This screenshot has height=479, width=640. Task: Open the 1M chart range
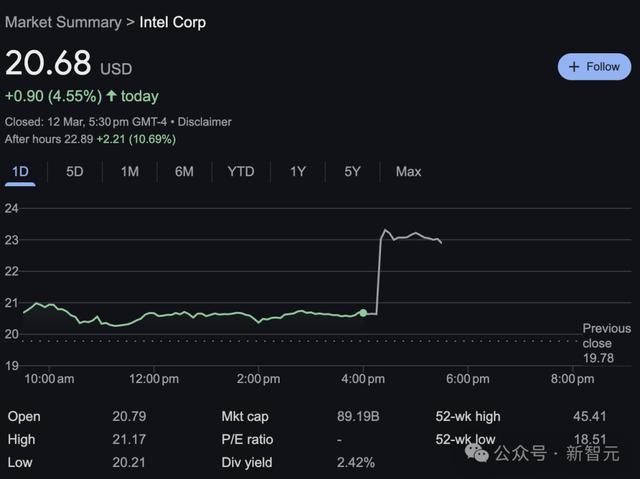coord(130,172)
